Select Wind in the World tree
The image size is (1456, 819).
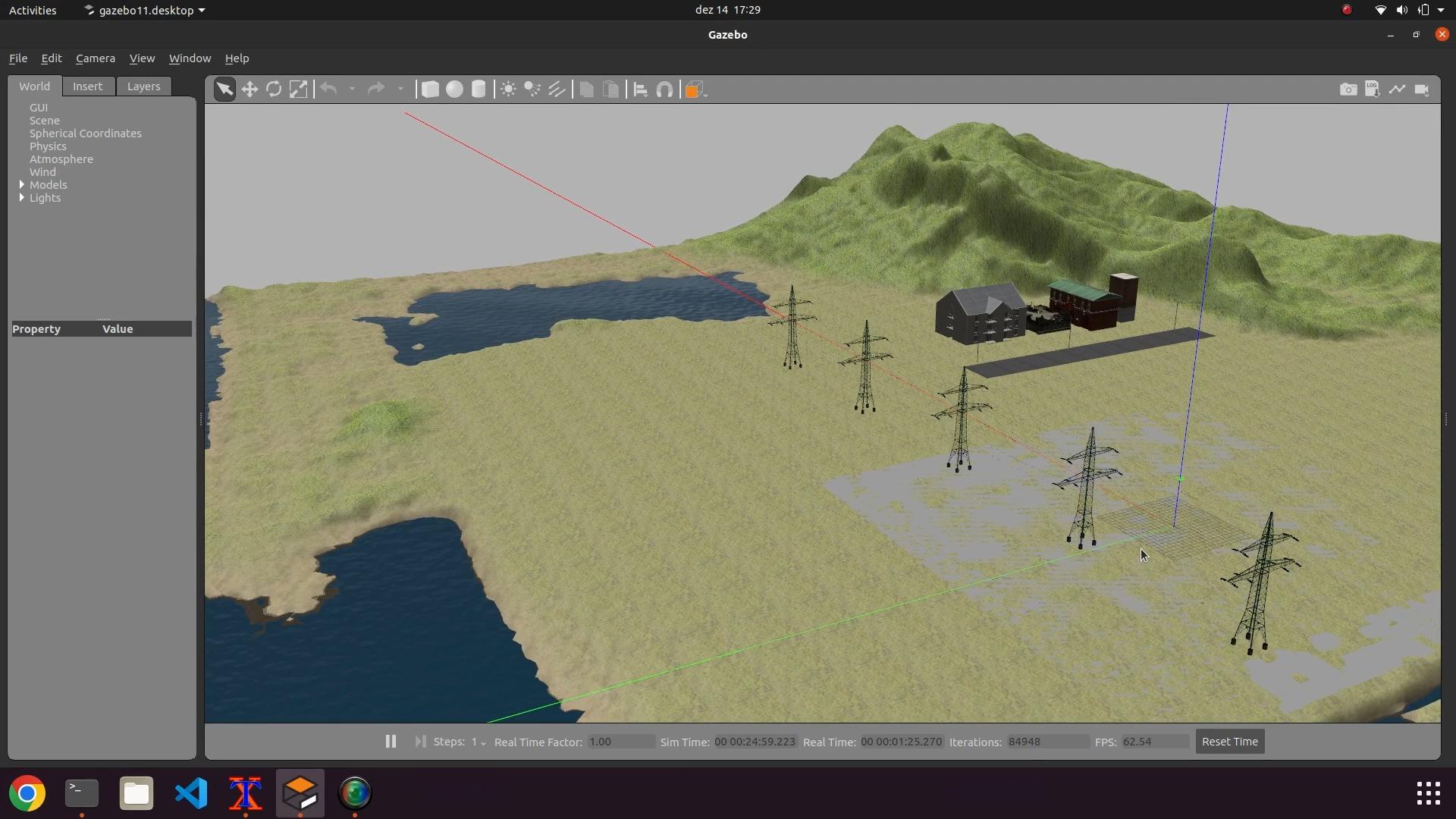click(x=42, y=172)
